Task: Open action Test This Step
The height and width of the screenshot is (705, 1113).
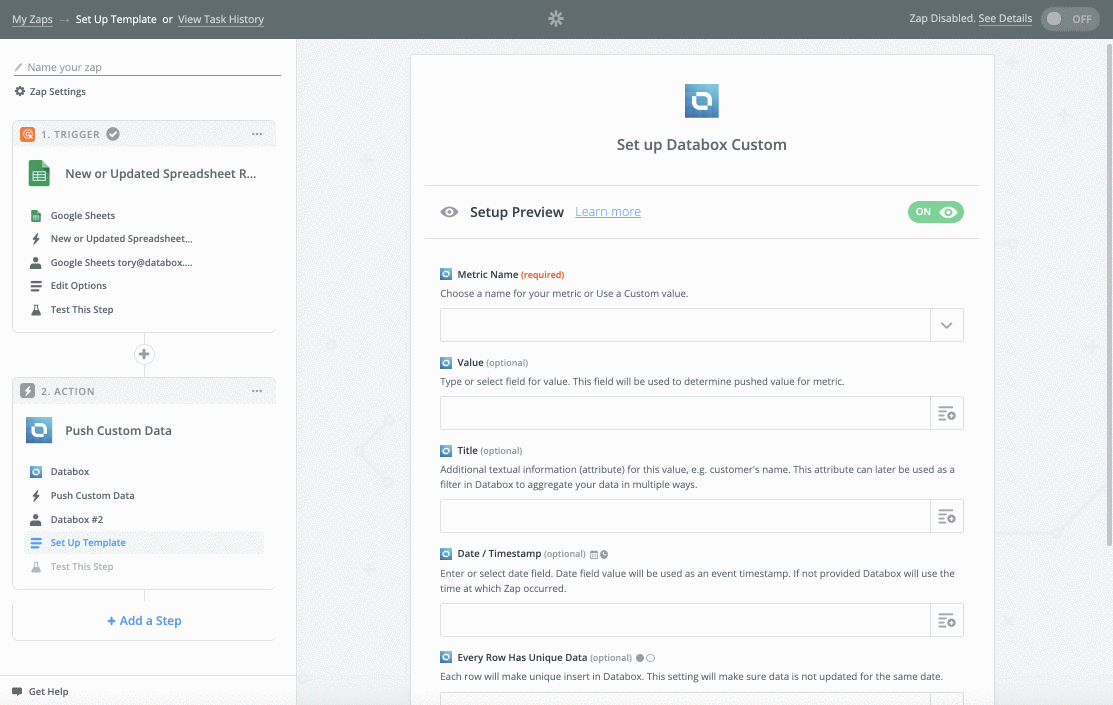Action: 82,567
